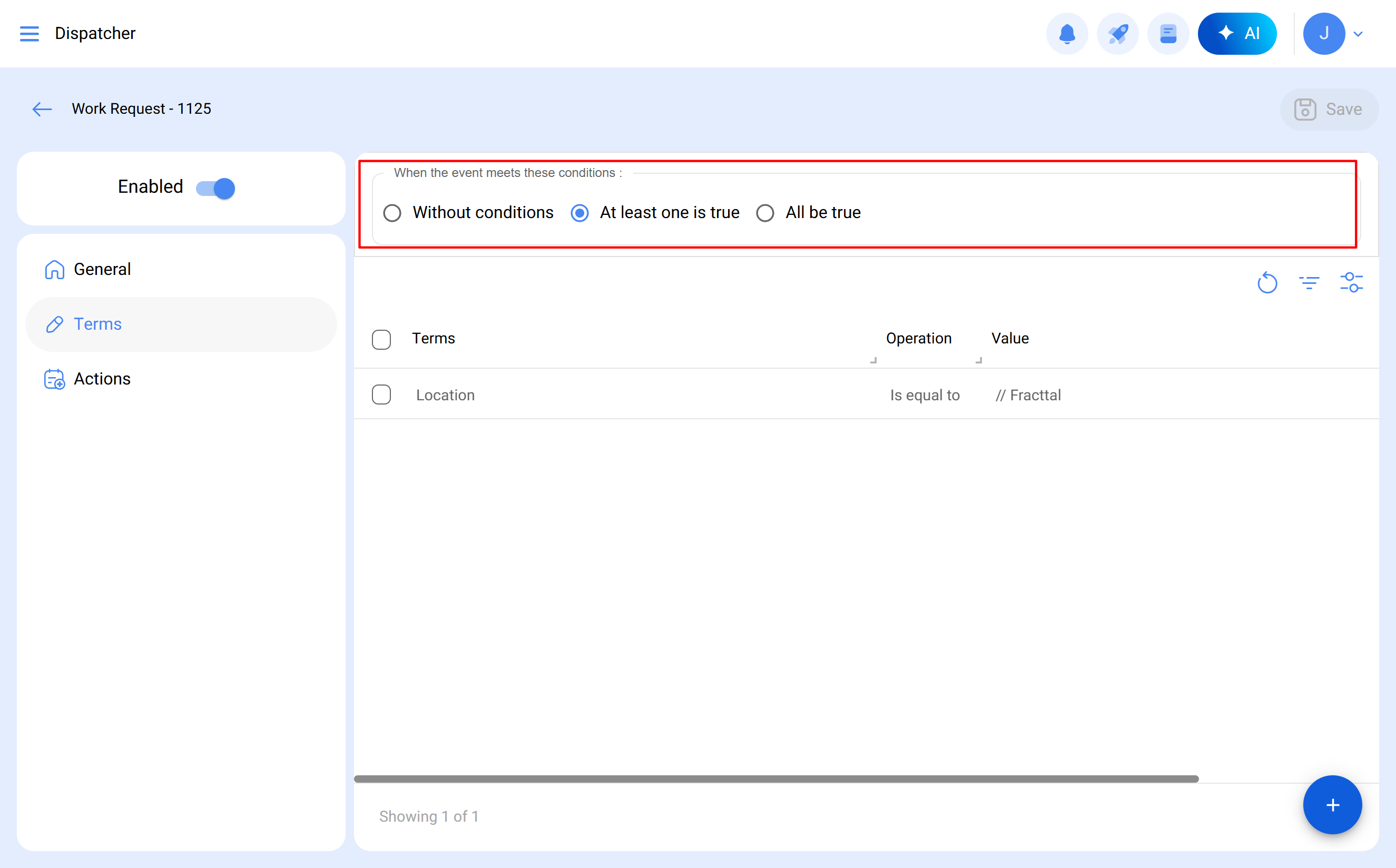Refresh the terms list
The width and height of the screenshot is (1396, 868).
point(1267,282)
